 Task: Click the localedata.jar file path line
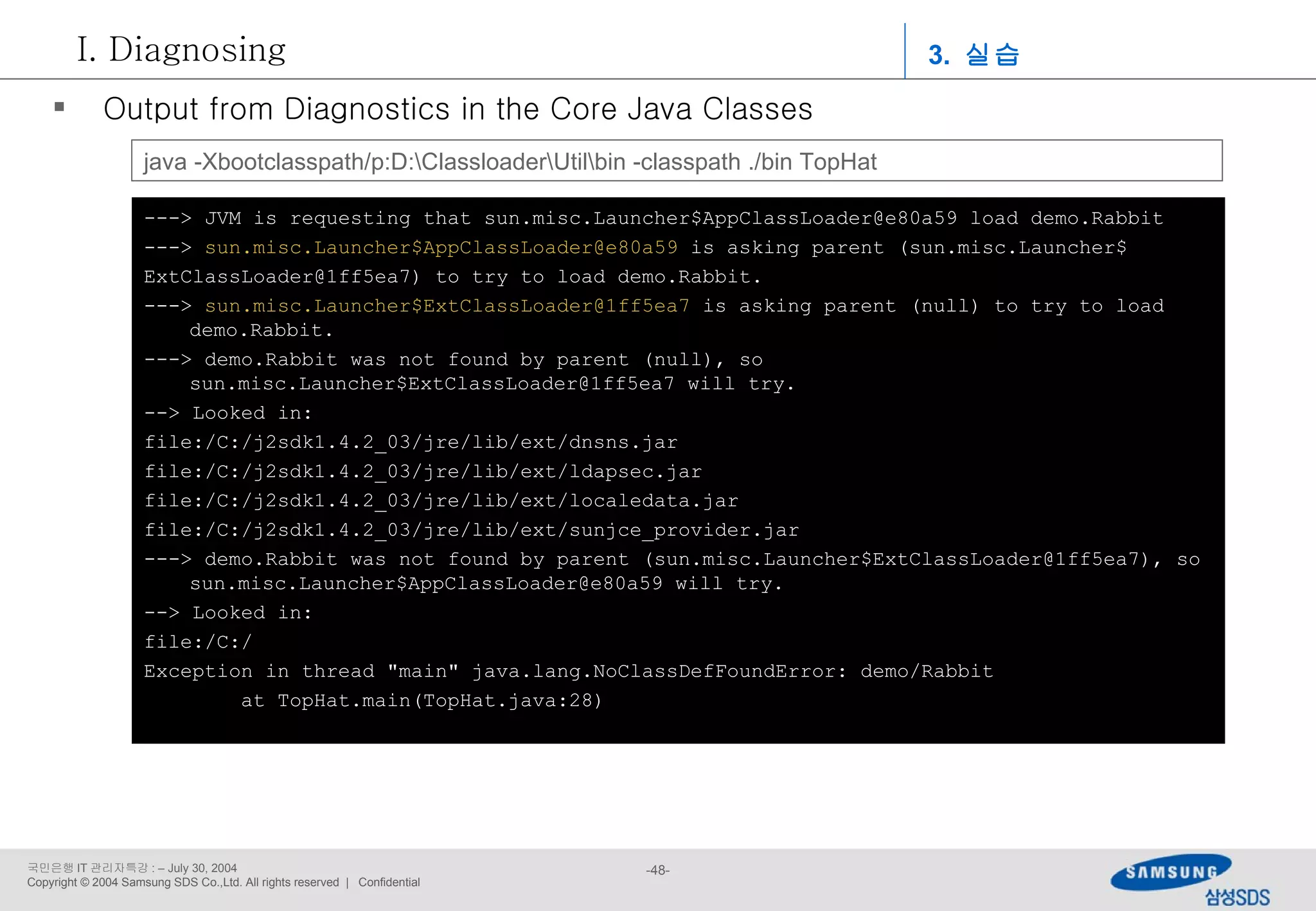[x=441, y=501]
